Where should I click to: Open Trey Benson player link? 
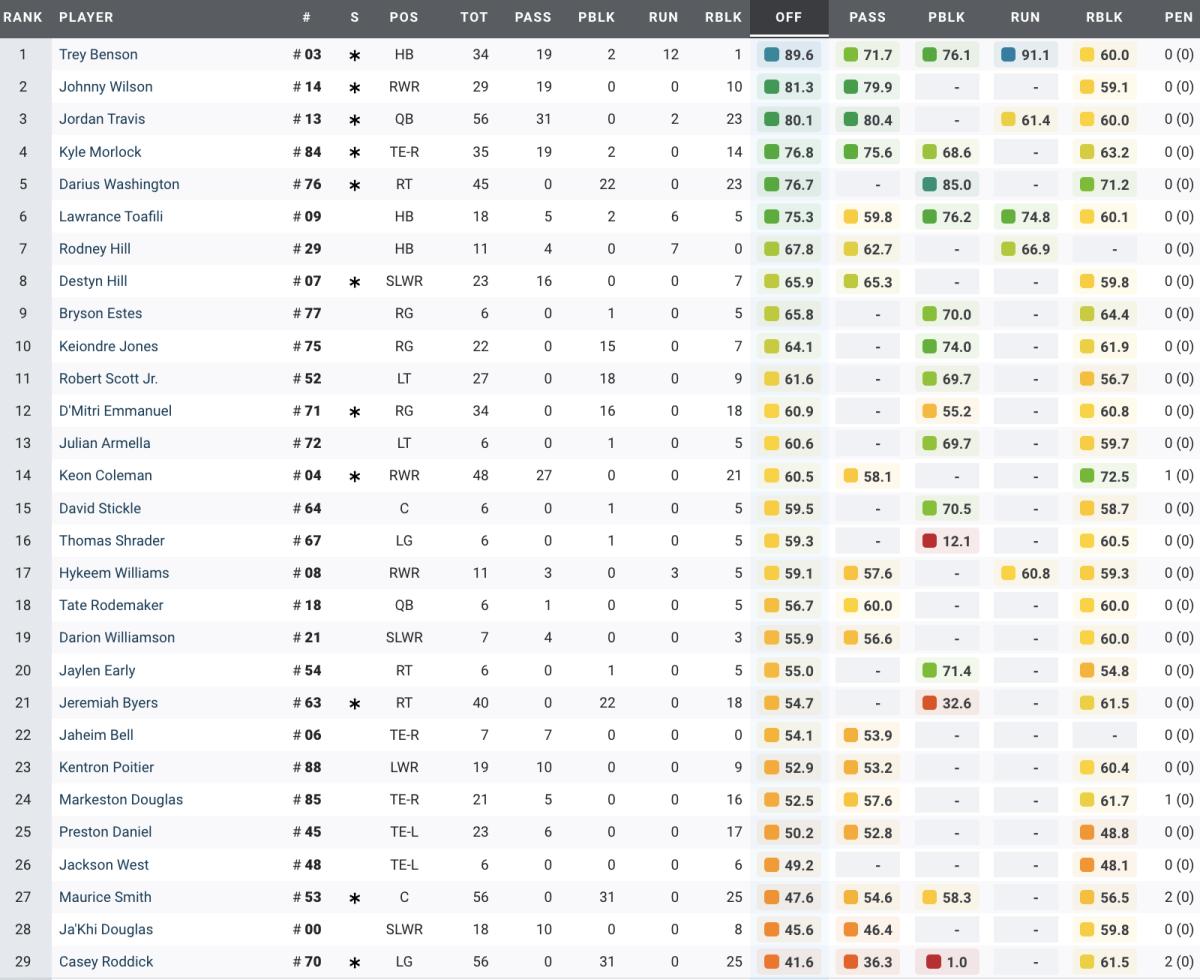pos(98,54)
